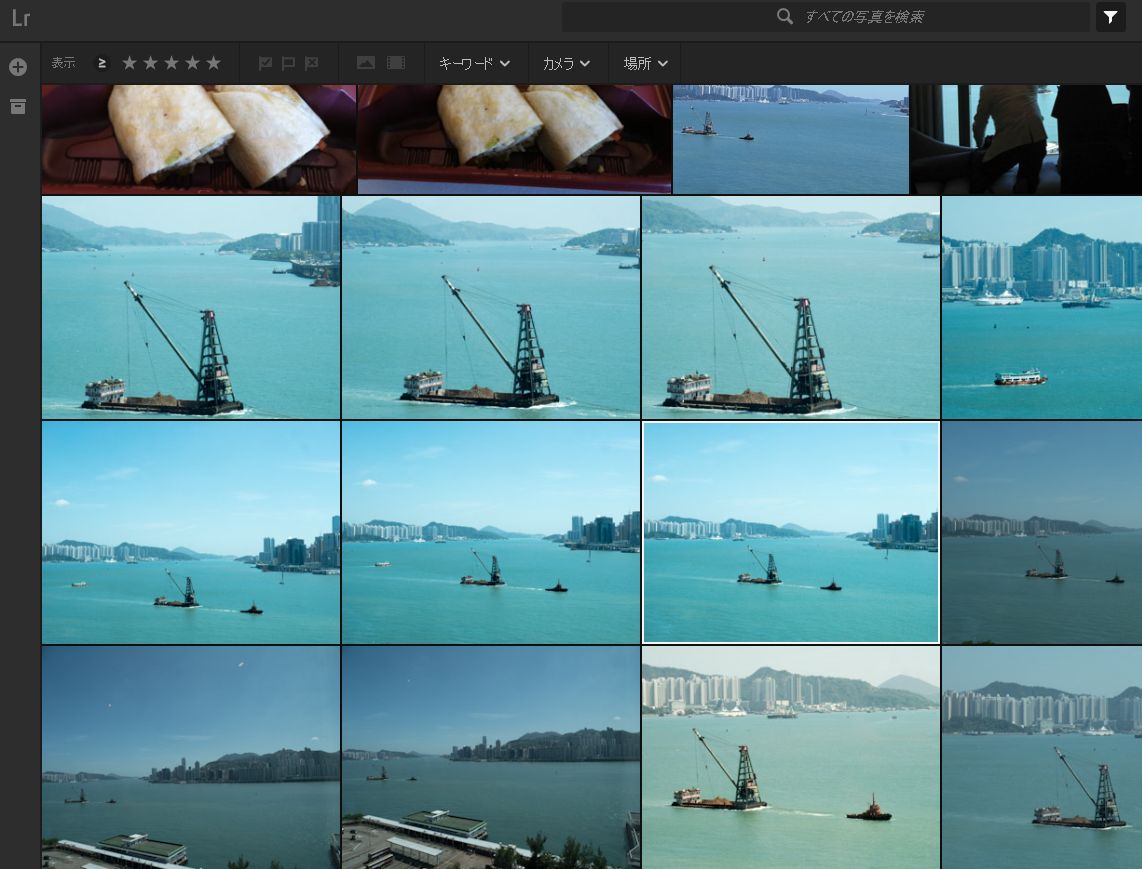
Task: Select third close-up crane barge thumbnail
Action: click(x=791, y=307)
